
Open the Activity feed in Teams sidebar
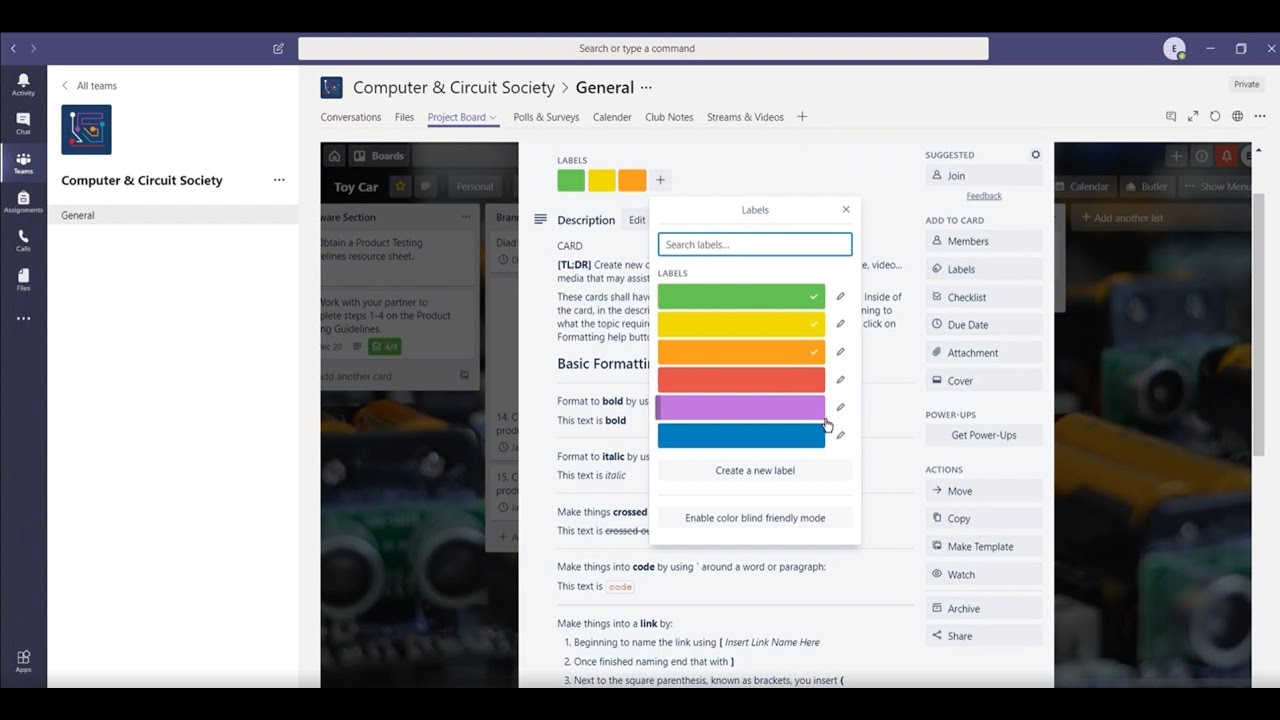pos(23,84)
